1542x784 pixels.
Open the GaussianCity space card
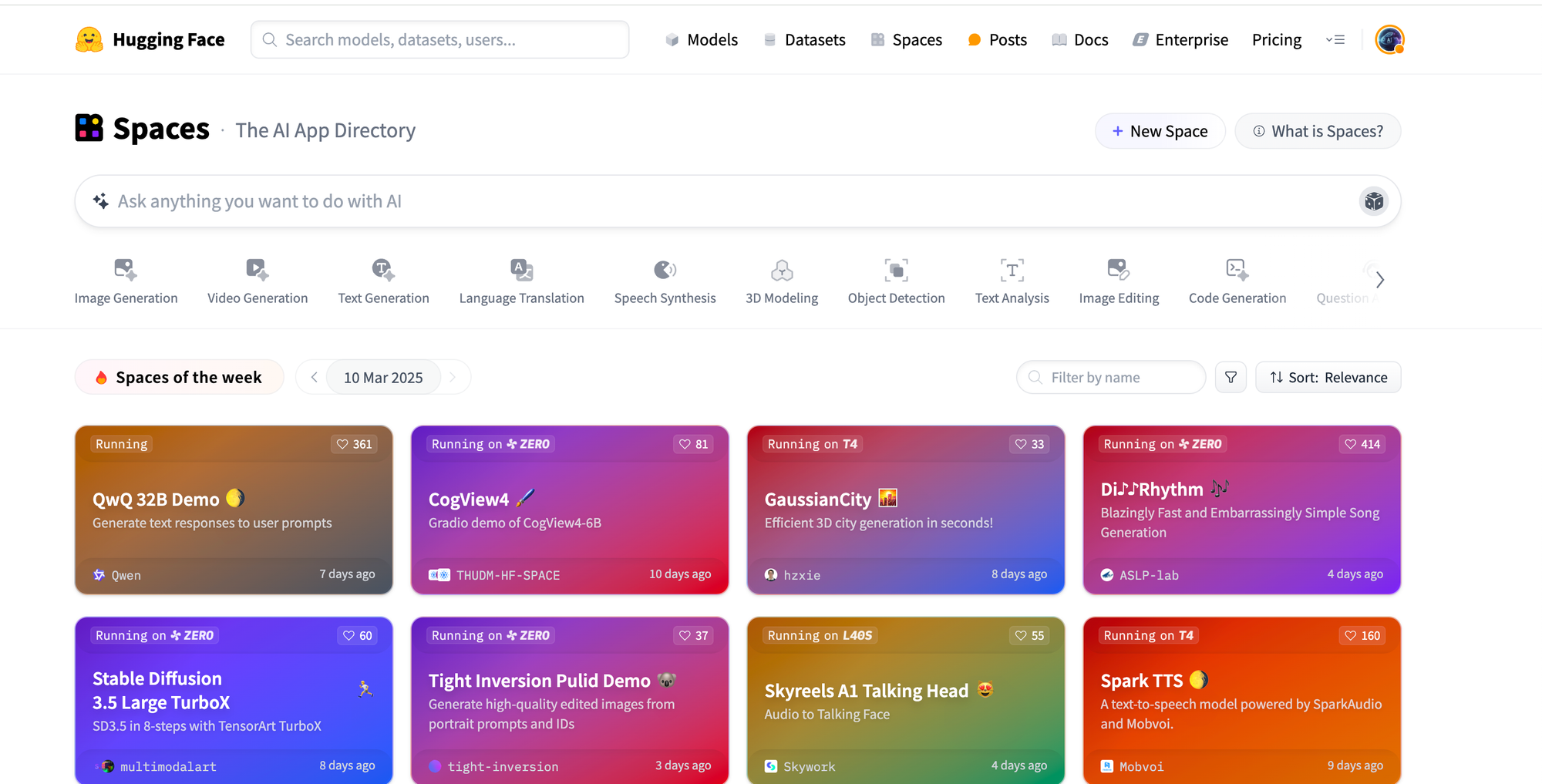tap(906, 510)
